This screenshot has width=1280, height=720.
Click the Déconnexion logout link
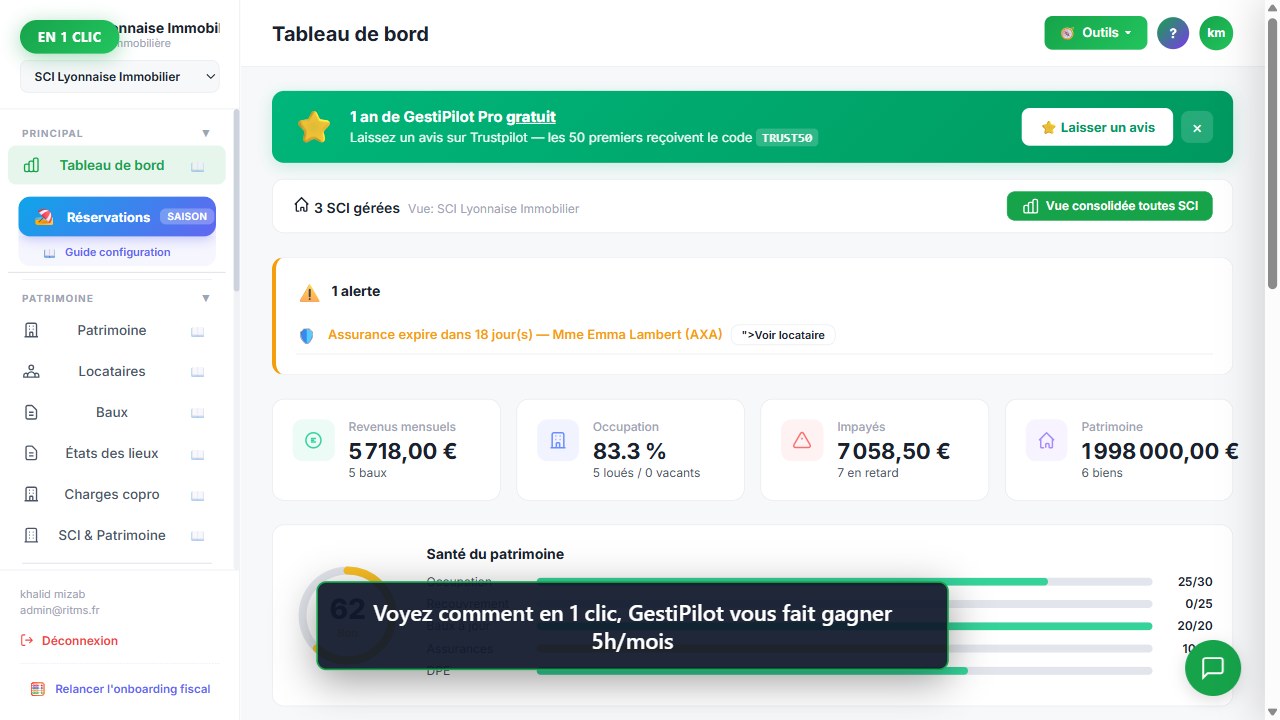(x=69, y=641)
